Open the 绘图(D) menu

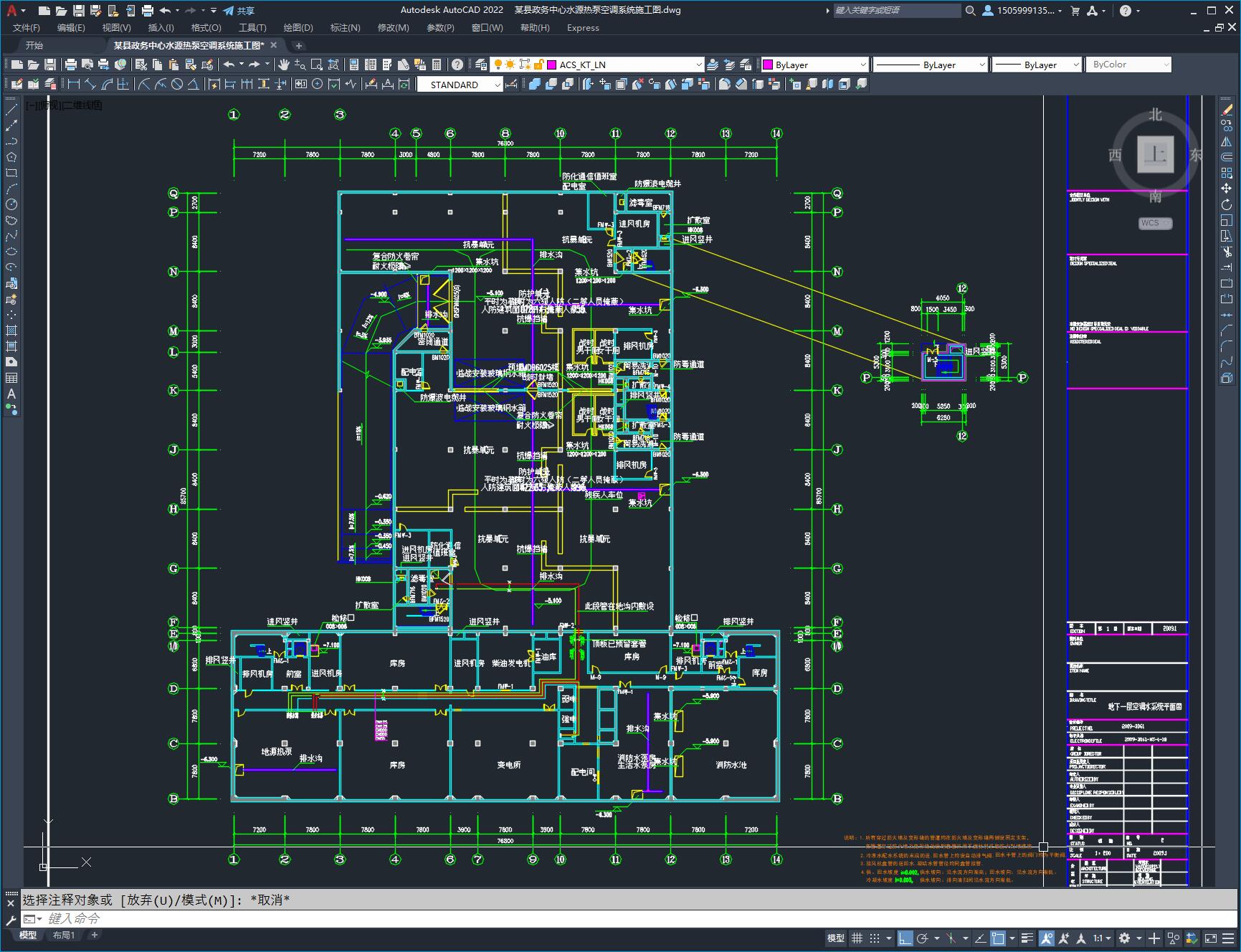point(298,28)
